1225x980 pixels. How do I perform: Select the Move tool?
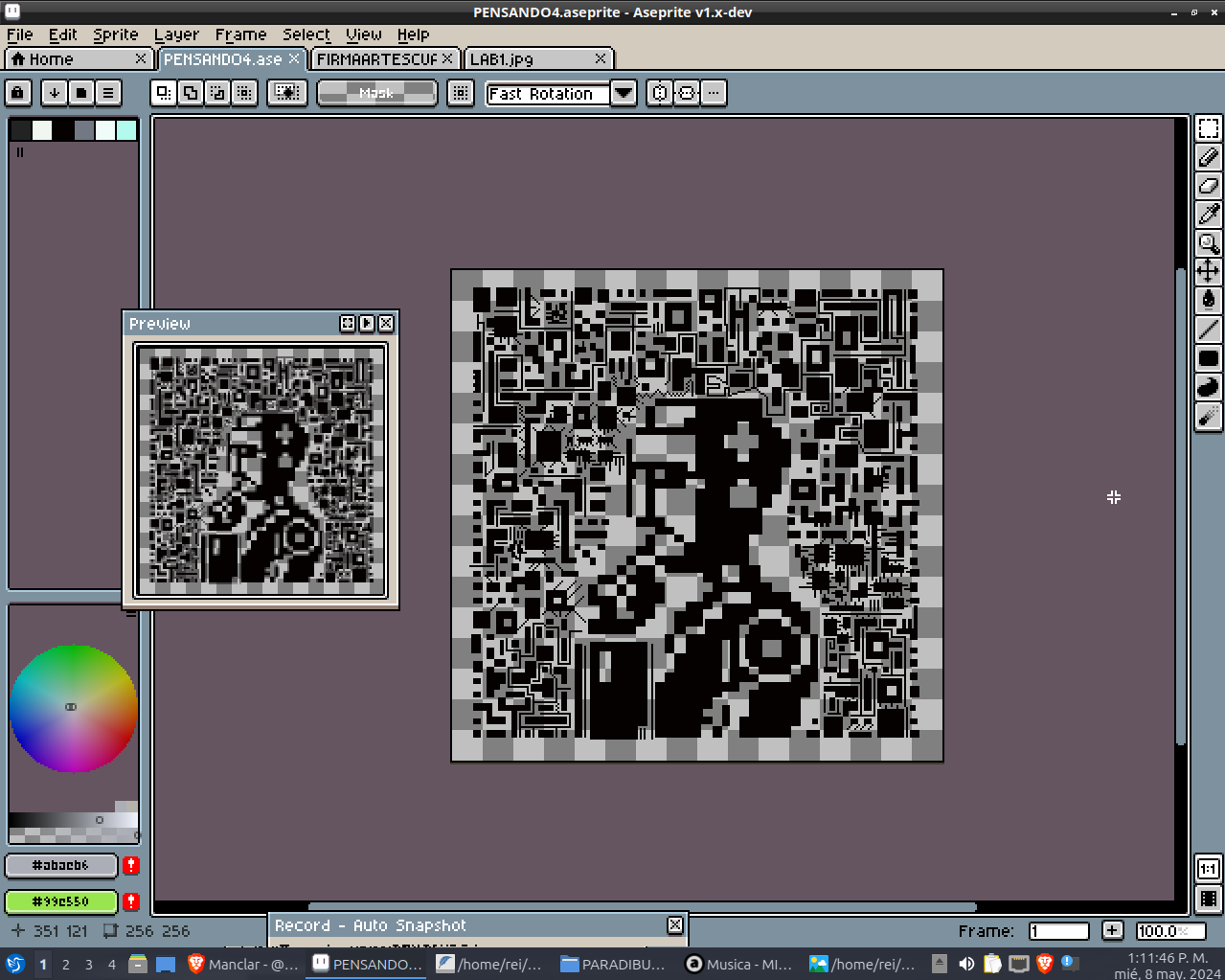click(x=1209, y=271)
